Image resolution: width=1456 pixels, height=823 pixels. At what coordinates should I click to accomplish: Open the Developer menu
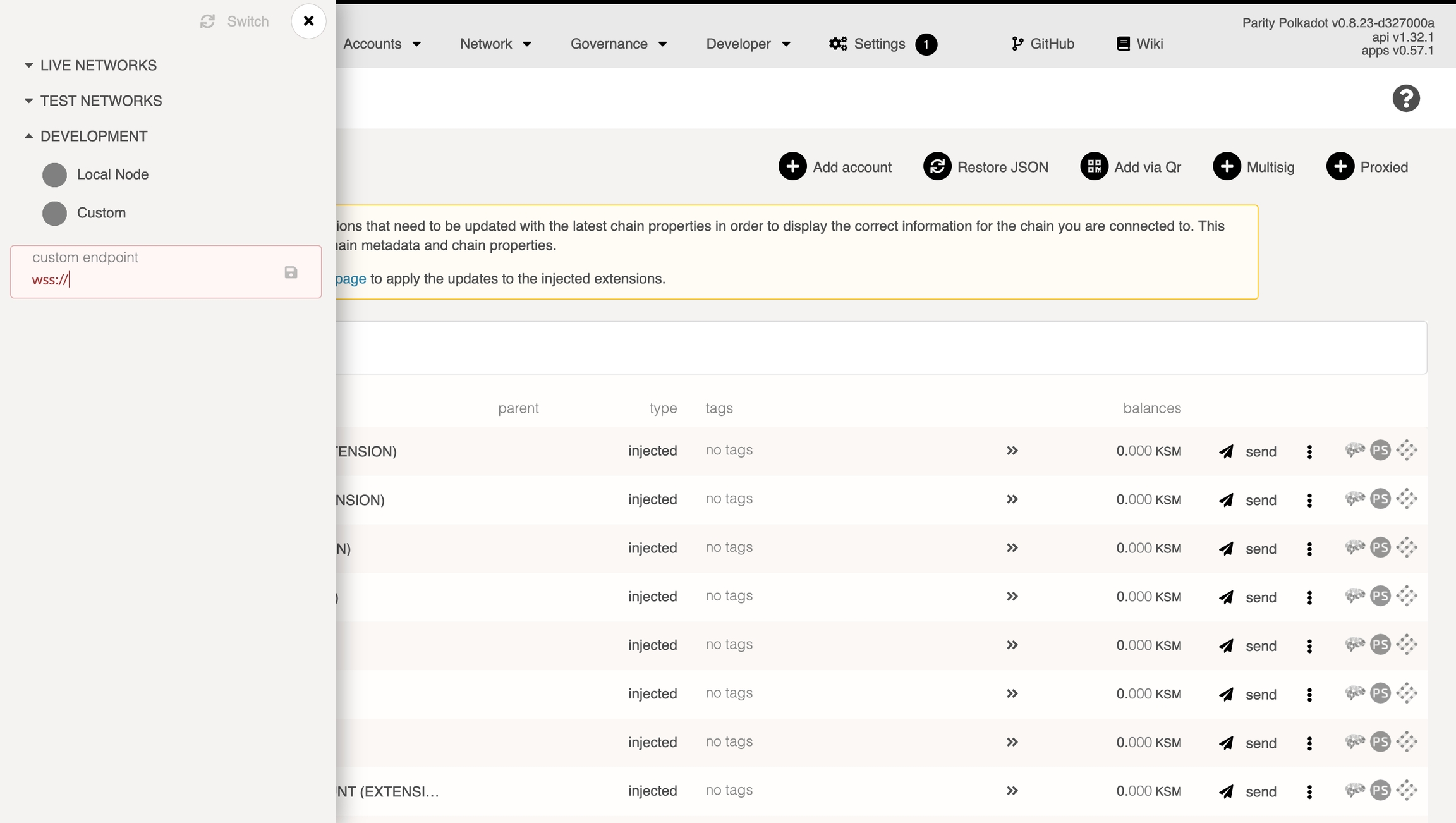tap(748, 44)
